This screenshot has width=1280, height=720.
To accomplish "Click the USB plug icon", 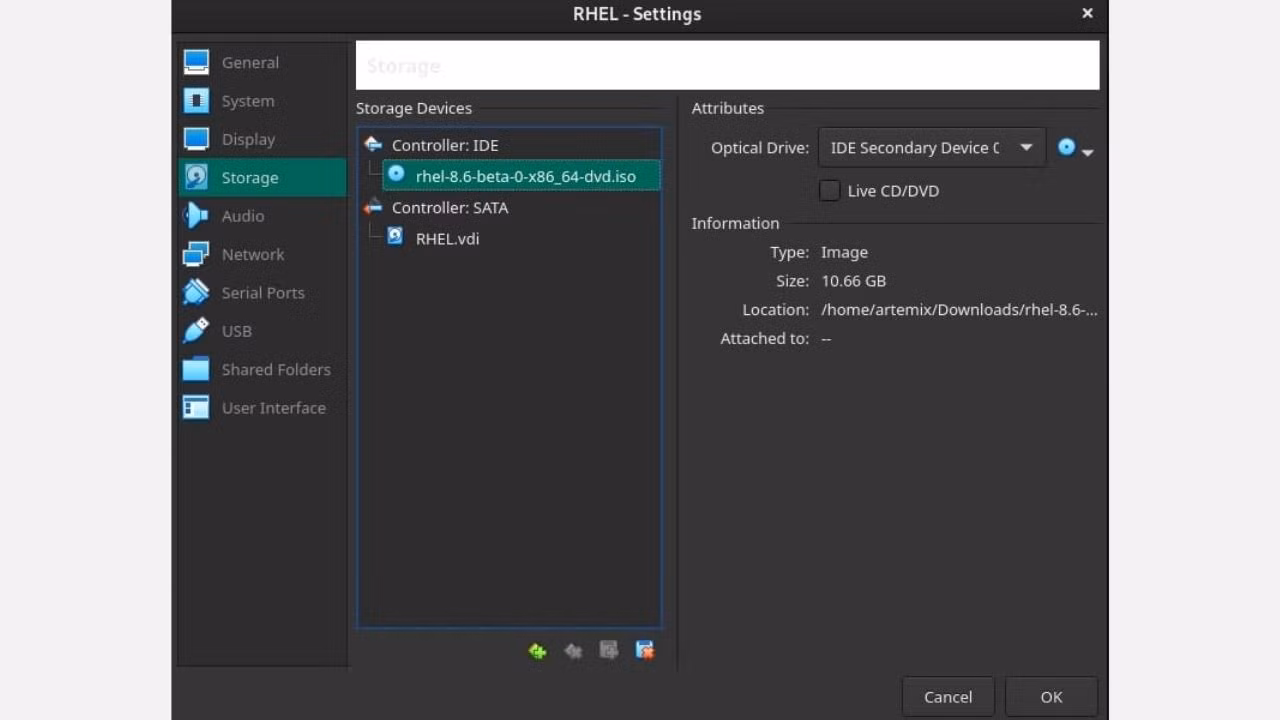I will pos(196,331).
